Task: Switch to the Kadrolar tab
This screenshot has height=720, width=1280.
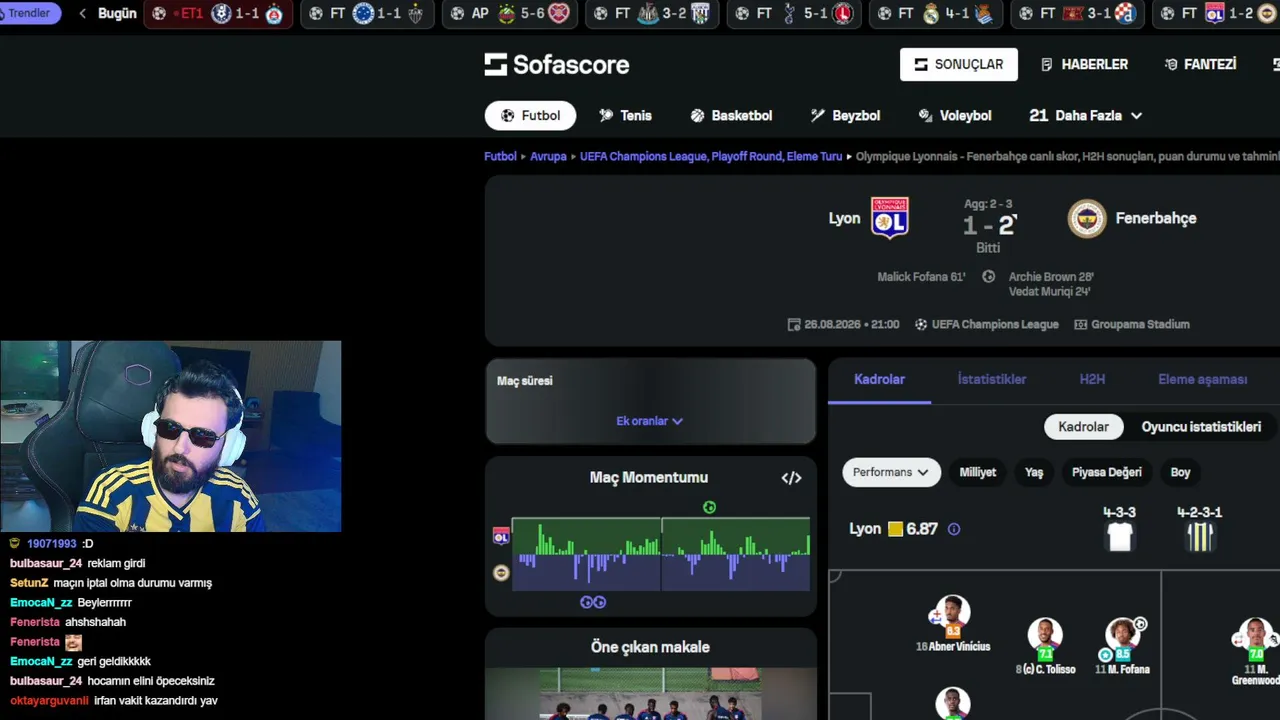Action: [879, 380]
